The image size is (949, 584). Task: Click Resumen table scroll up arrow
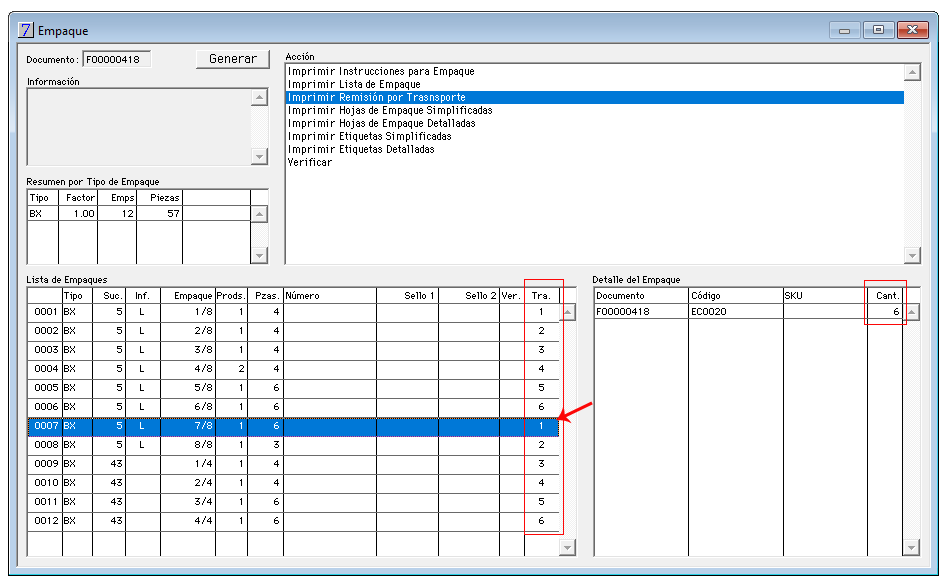coord(260,214)
